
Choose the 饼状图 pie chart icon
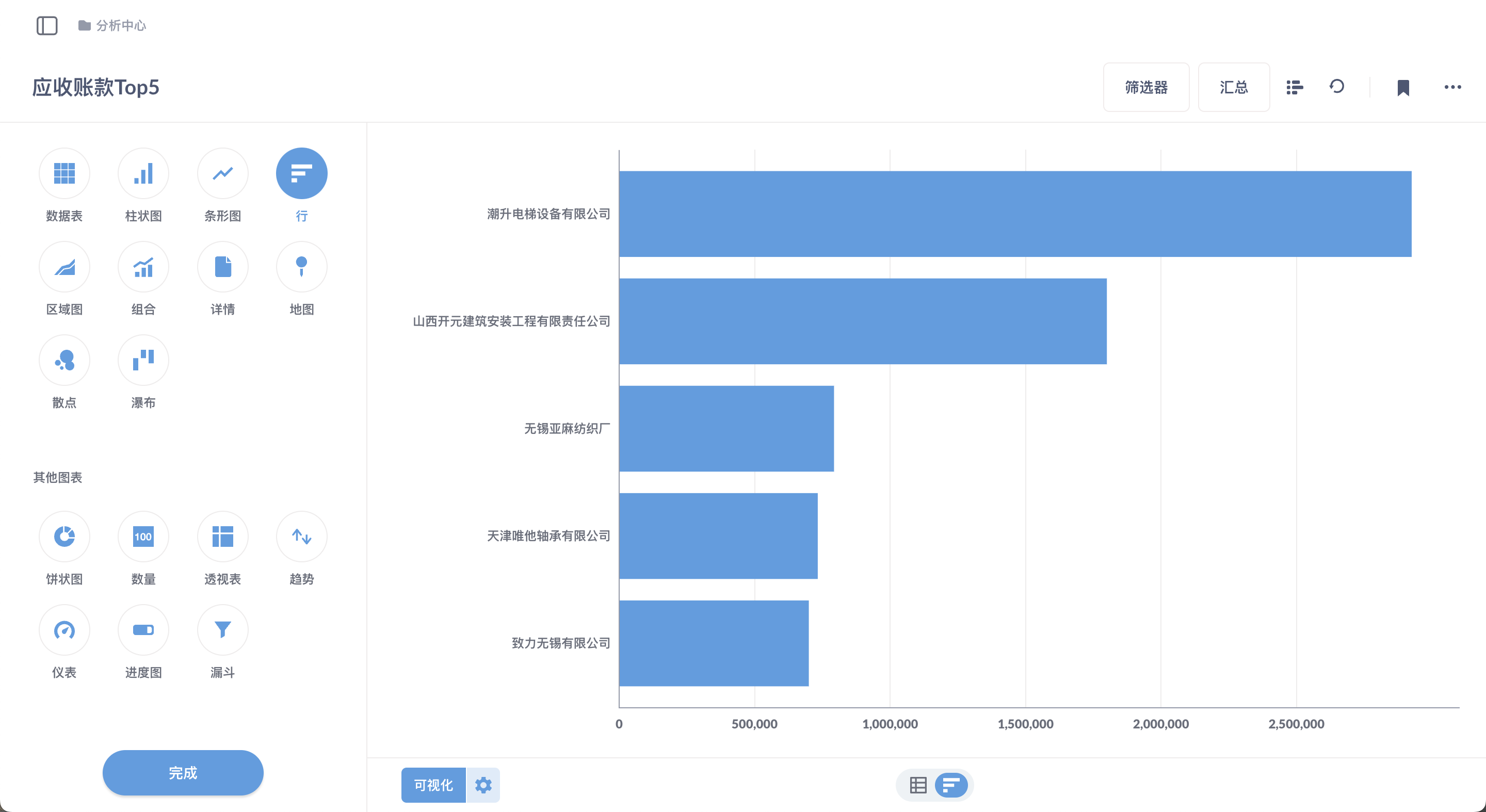click(64, 537)
